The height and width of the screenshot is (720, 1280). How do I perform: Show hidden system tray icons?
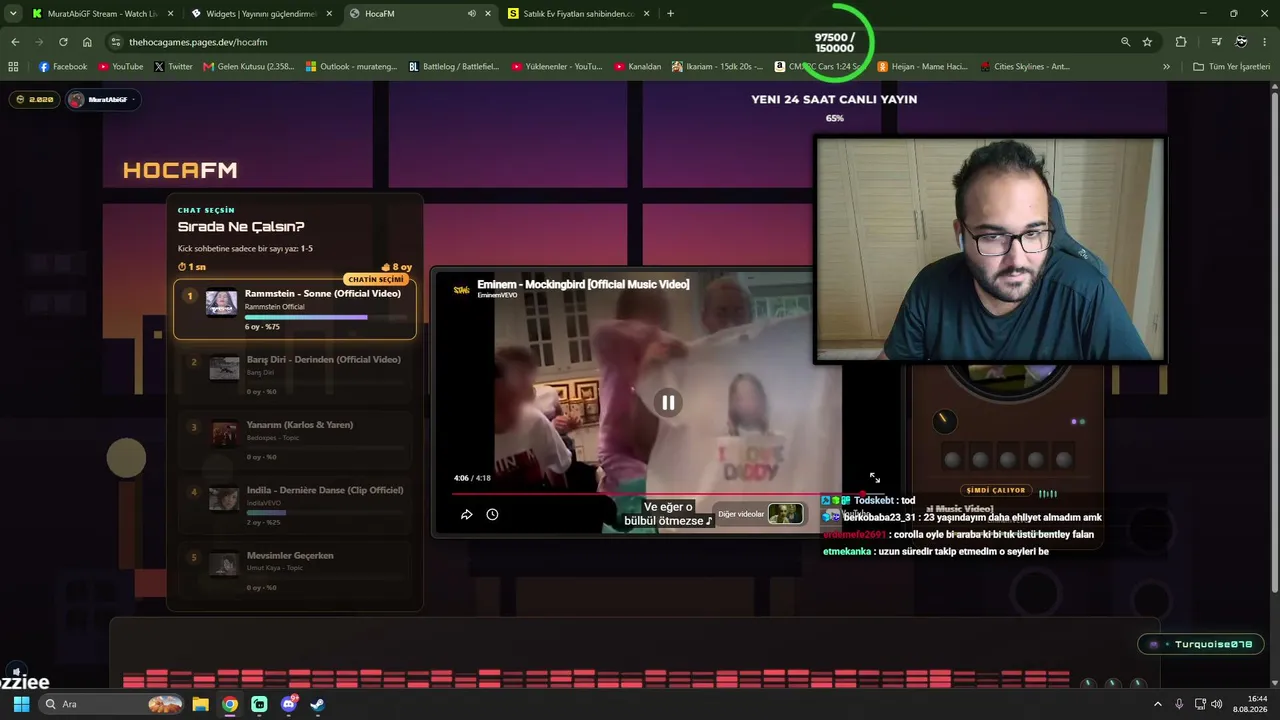1158,704
